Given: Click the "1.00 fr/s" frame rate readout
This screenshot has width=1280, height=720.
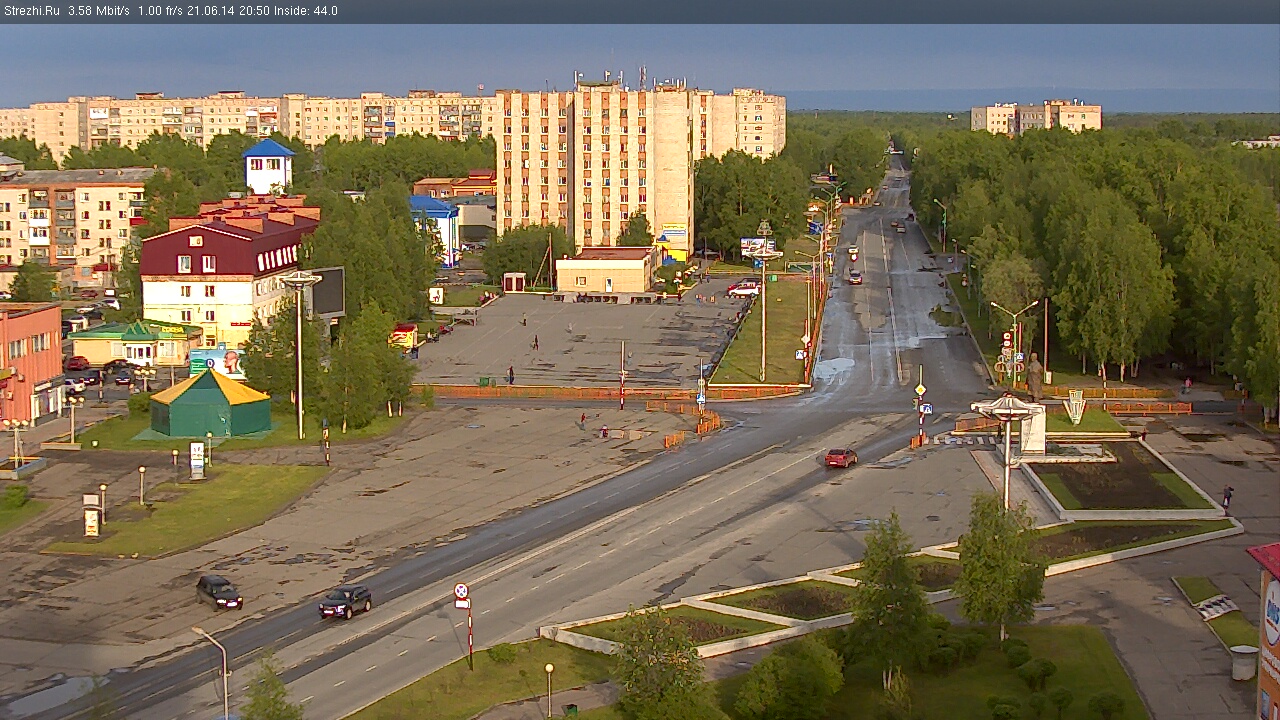Looking at the screenshot, I should (x=161, y=11).
